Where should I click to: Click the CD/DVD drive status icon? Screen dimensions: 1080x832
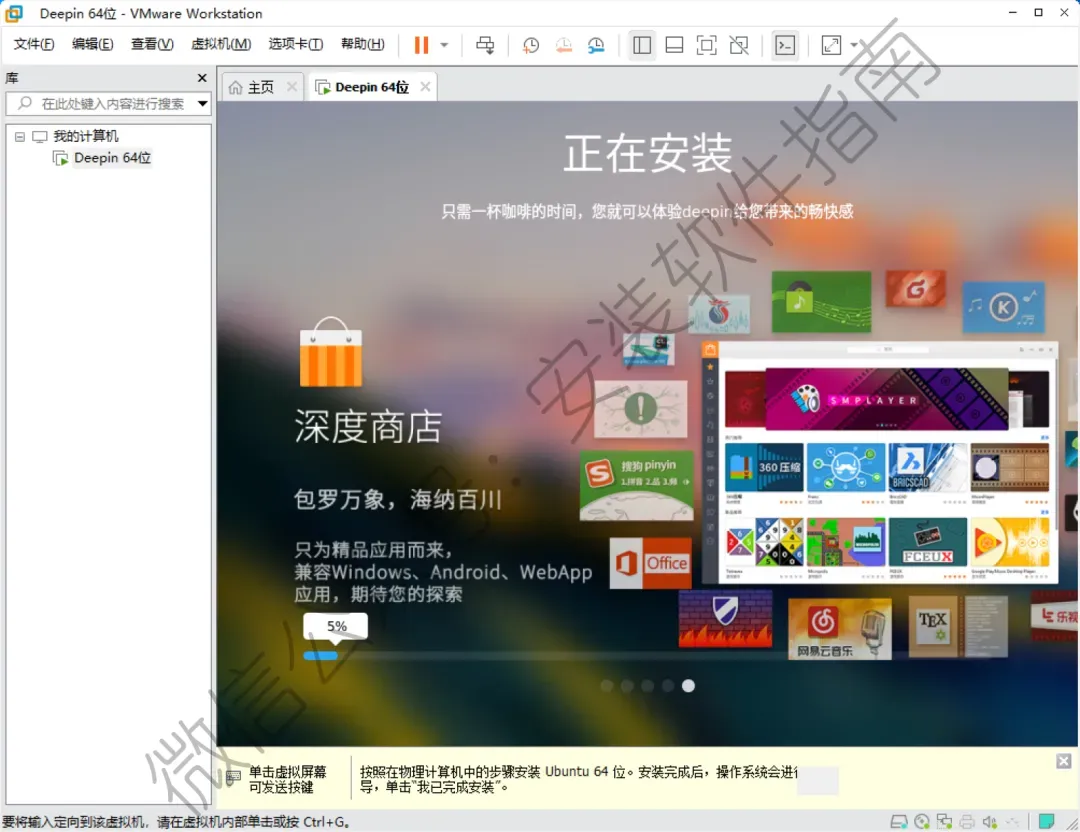point(922,821)
